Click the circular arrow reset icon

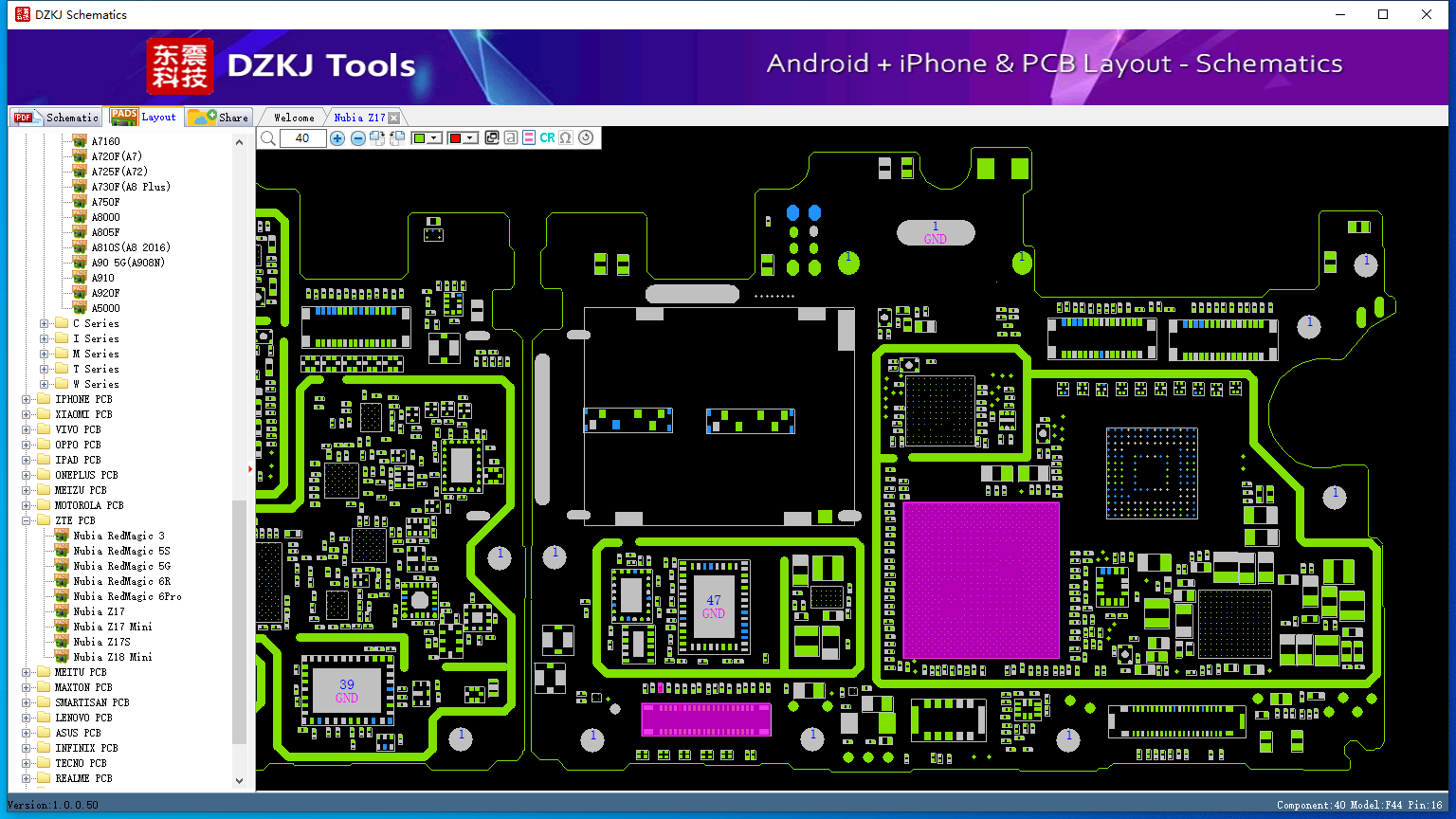click(x=586, y=138)
